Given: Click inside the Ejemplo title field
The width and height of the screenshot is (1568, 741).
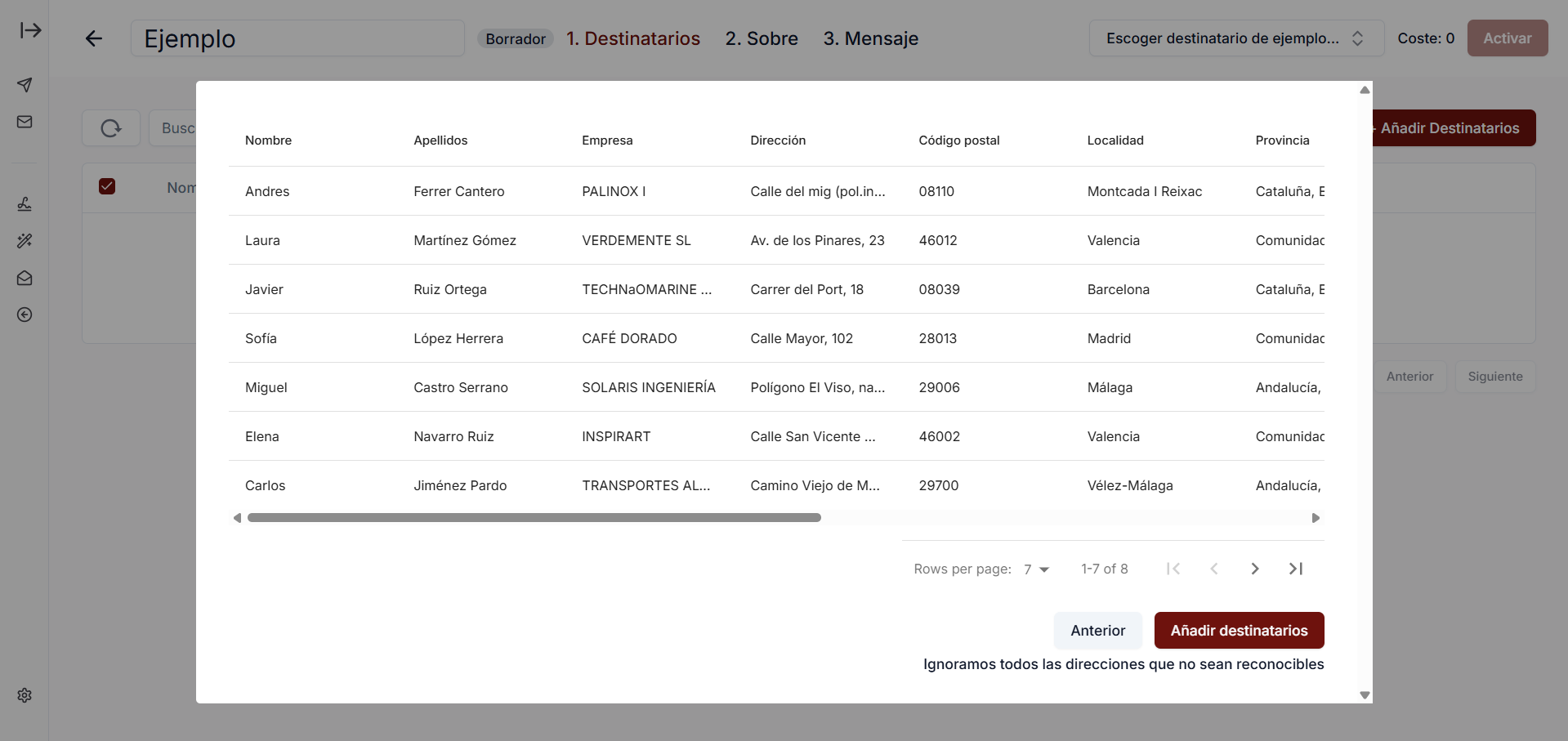Looking at the screenshot, I should click(297, 38).
